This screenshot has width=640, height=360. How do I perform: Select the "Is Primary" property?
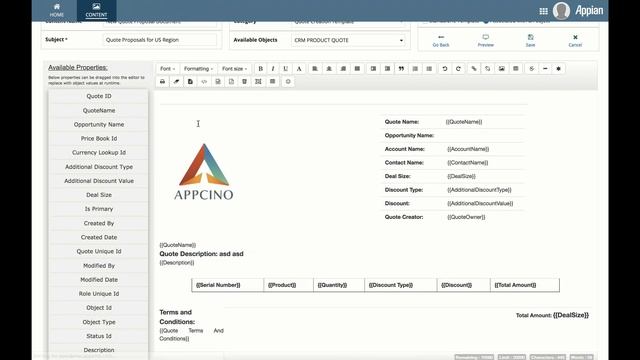pyautogui.click(x=99, y=209)
